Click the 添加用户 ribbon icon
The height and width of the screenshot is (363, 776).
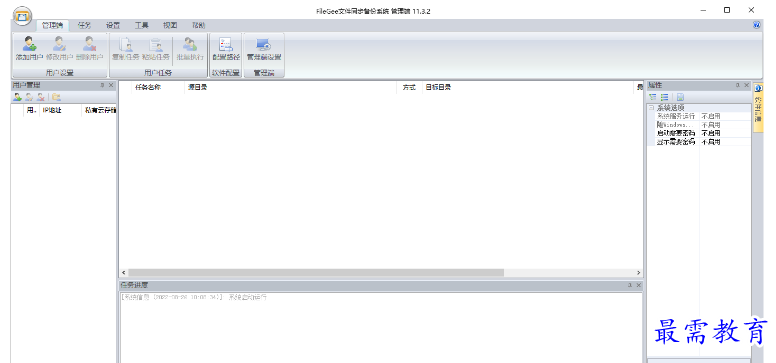(x=29, y=49)
